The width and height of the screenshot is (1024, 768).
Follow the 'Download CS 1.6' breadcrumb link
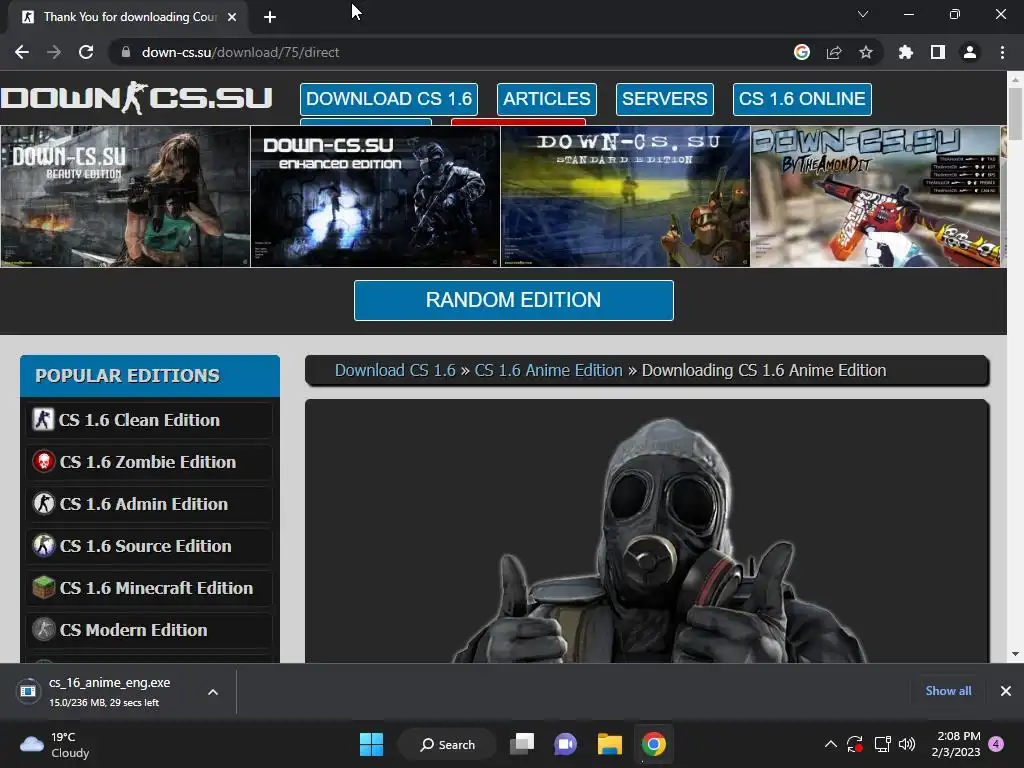pyautogui.click(x=395, y=370)
